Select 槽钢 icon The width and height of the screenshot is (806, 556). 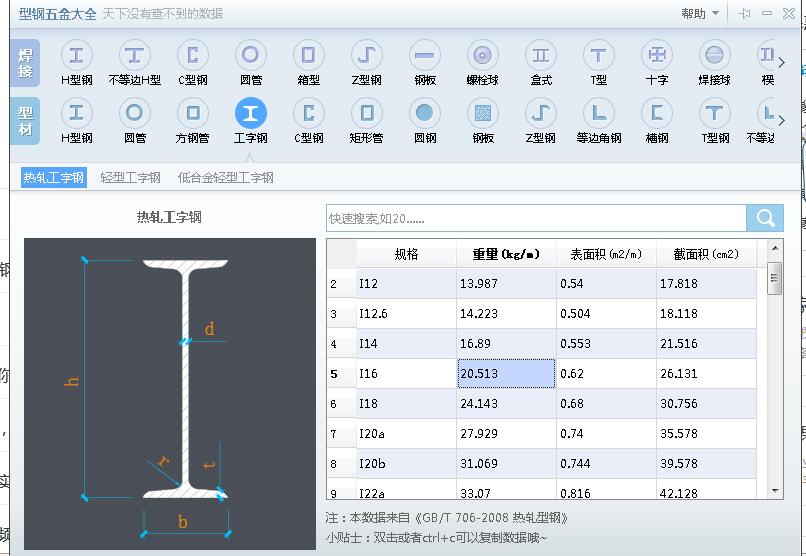pos(657,113)
